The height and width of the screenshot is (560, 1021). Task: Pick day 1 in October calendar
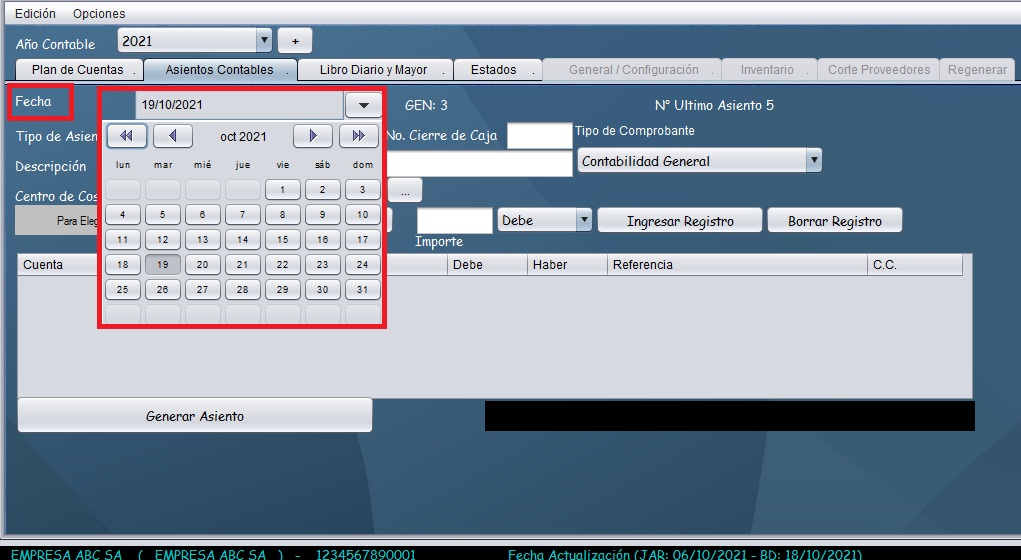coord(283,190)
